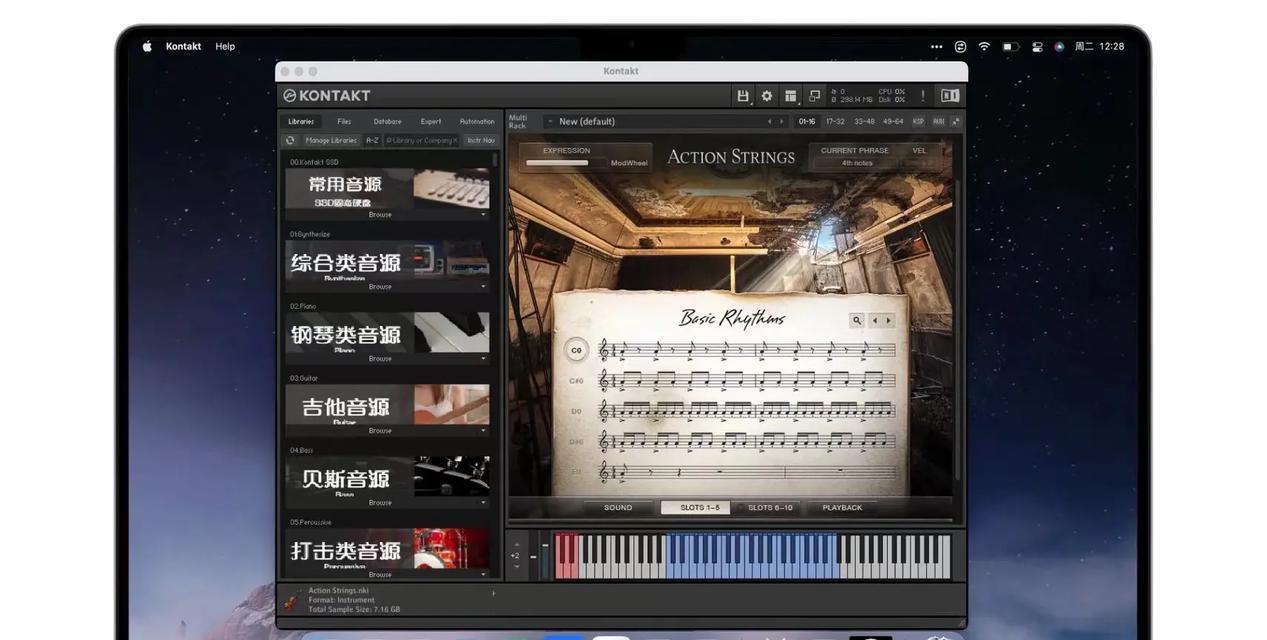Click next multi arrow next to New (default)
The width and height of the screenshot is (1267, 640).
(x=782, y=121)
